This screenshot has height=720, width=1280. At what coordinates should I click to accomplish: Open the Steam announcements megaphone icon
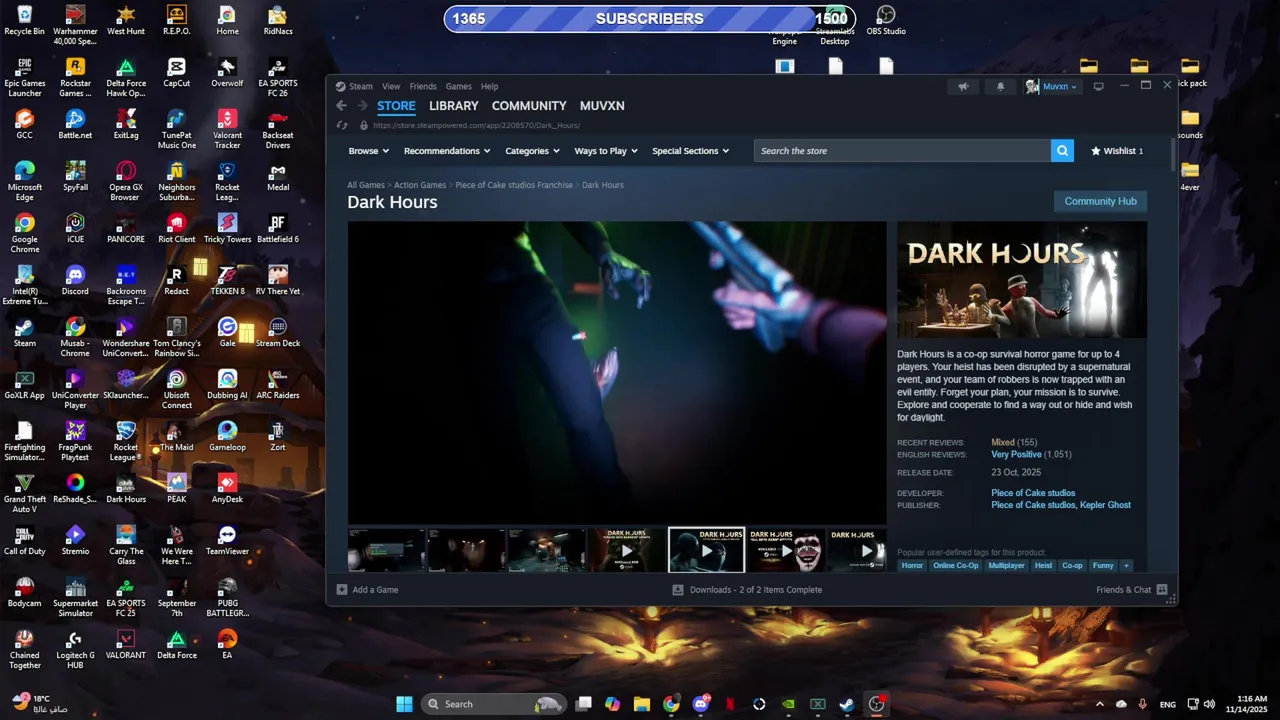[x=963, y=87]
